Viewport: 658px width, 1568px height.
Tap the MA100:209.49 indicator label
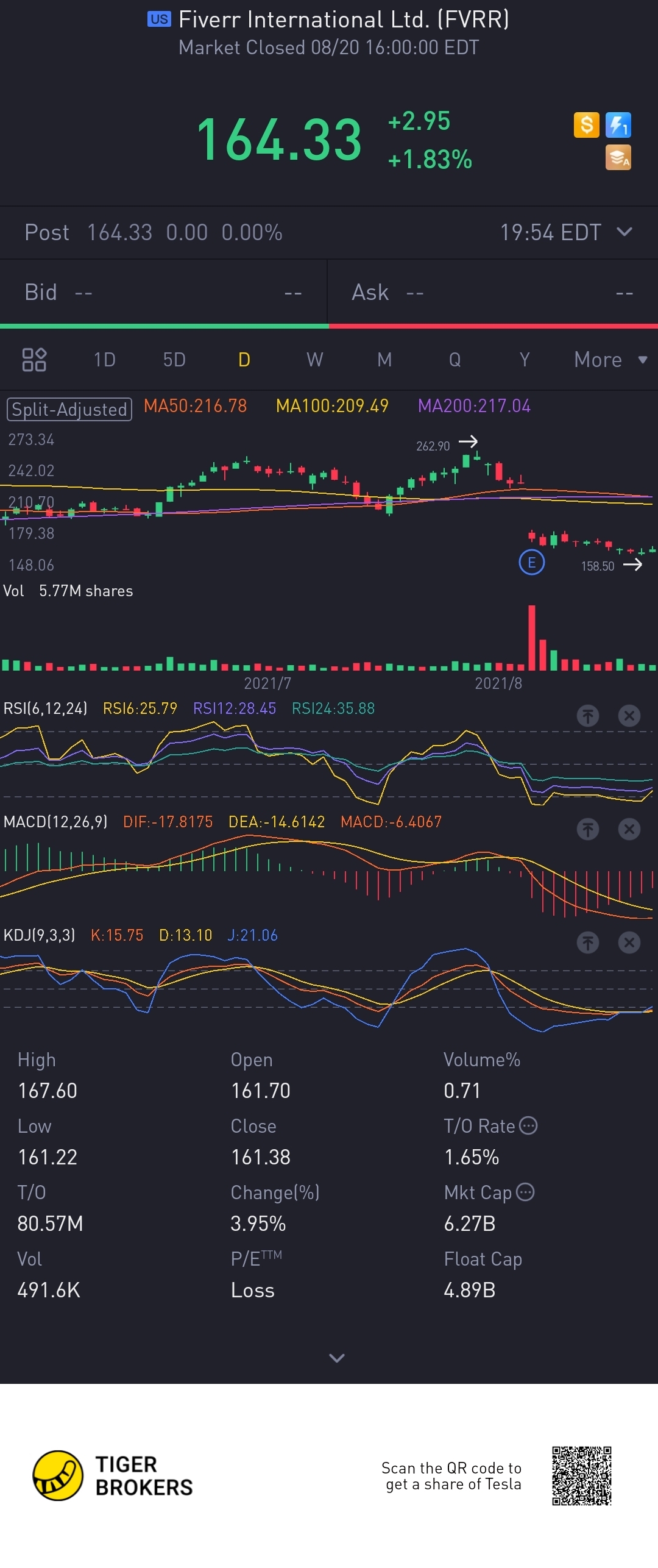point(332,406)
